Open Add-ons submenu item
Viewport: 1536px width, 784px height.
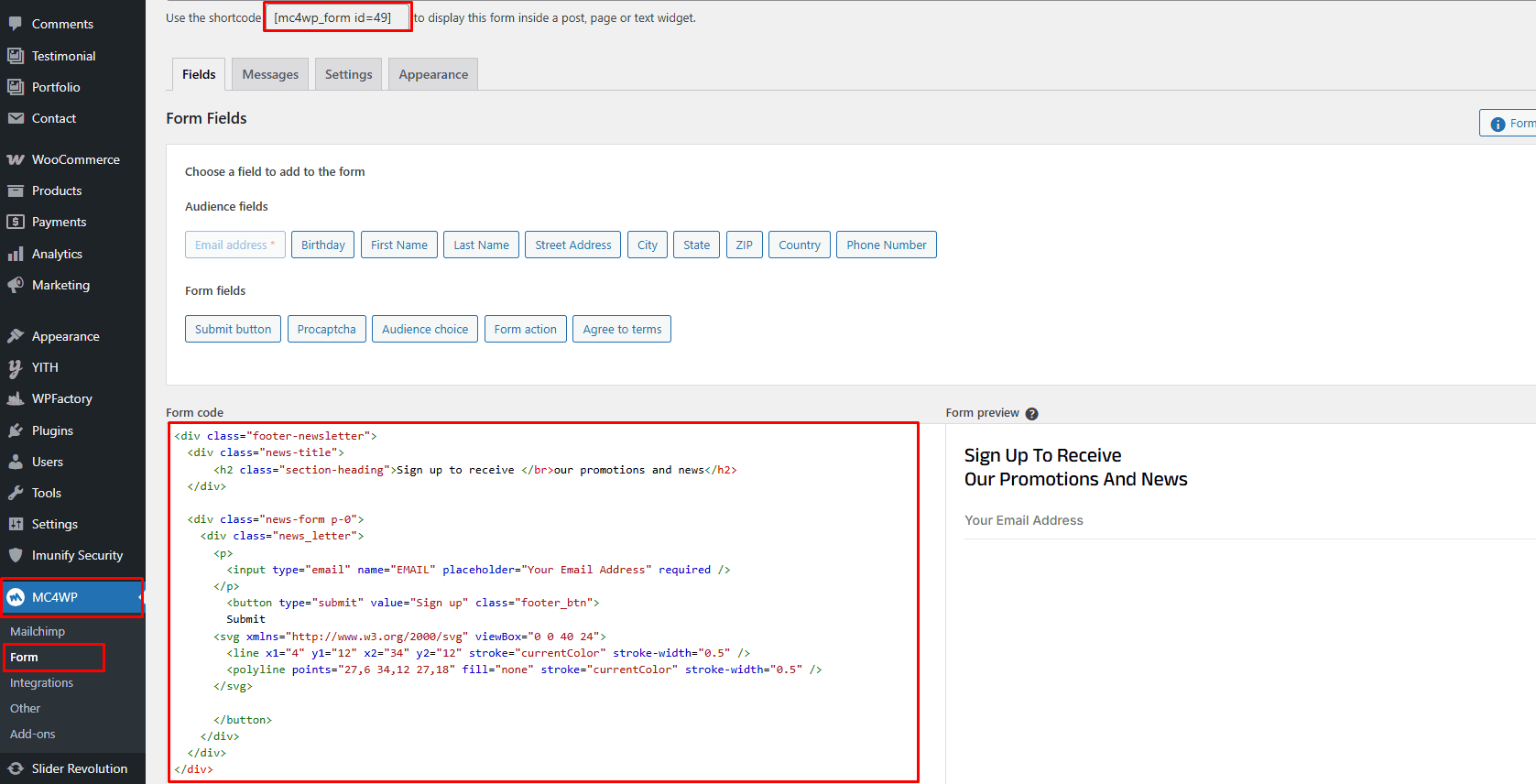click(32, 735)
